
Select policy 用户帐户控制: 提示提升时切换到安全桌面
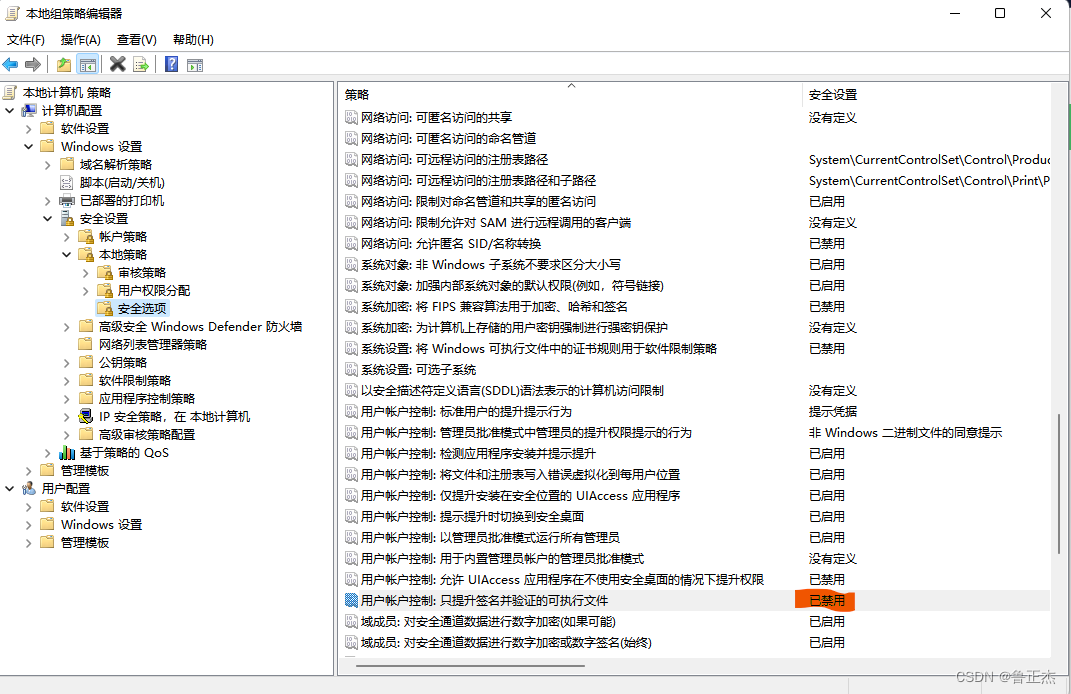(x=472, y=516)
